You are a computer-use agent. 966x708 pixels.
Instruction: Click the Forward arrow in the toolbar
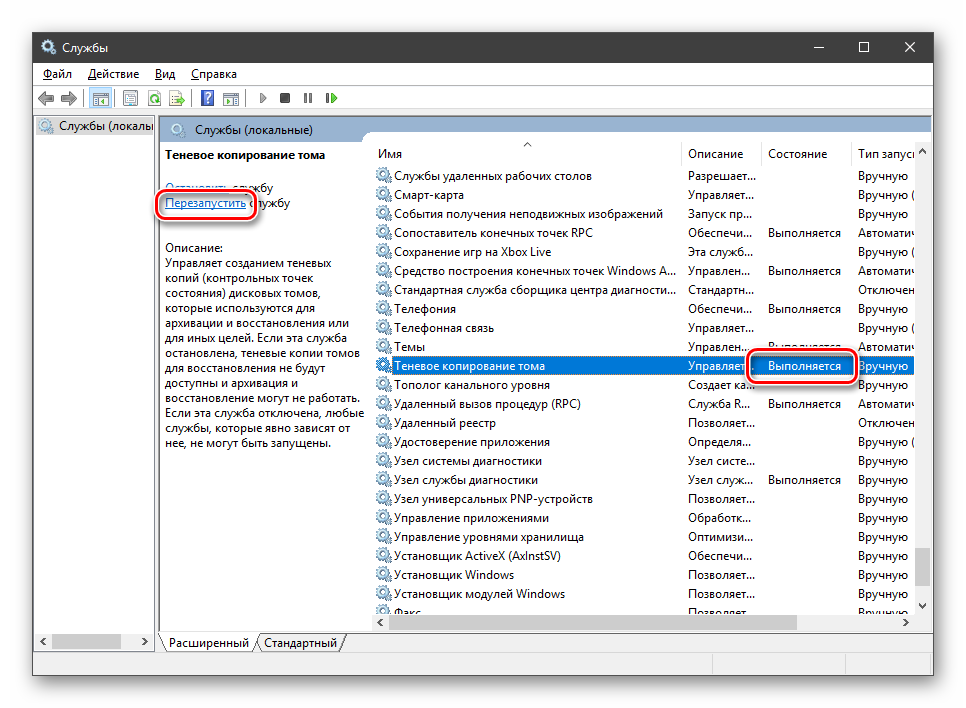click(x=69, y=98)
